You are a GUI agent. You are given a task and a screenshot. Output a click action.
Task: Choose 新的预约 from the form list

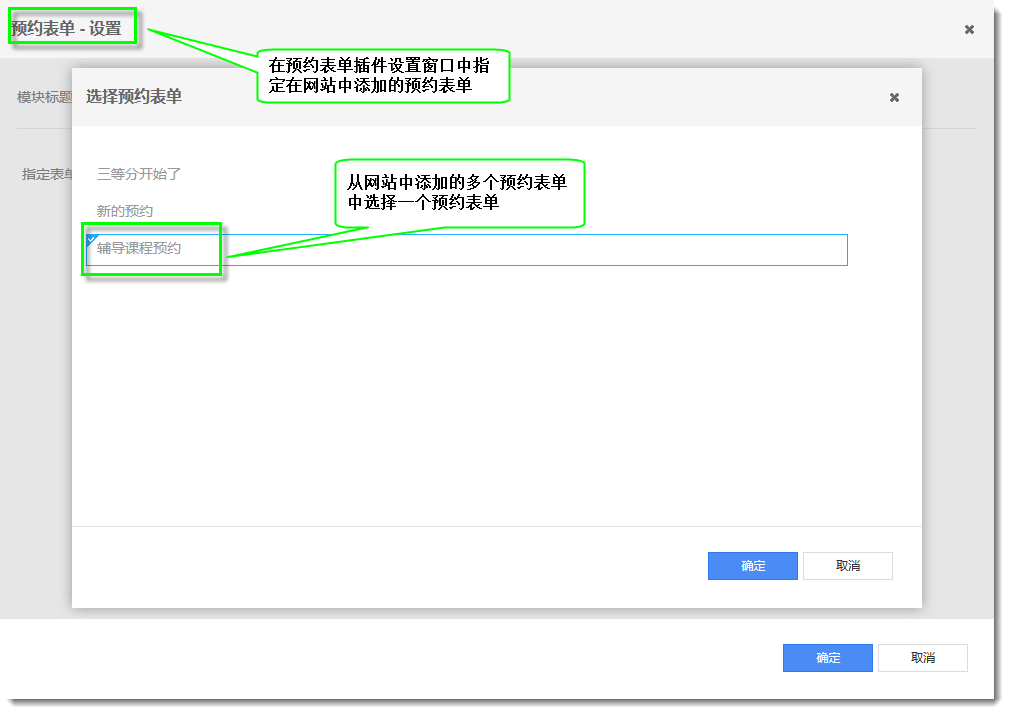click(x=125, y=211)
